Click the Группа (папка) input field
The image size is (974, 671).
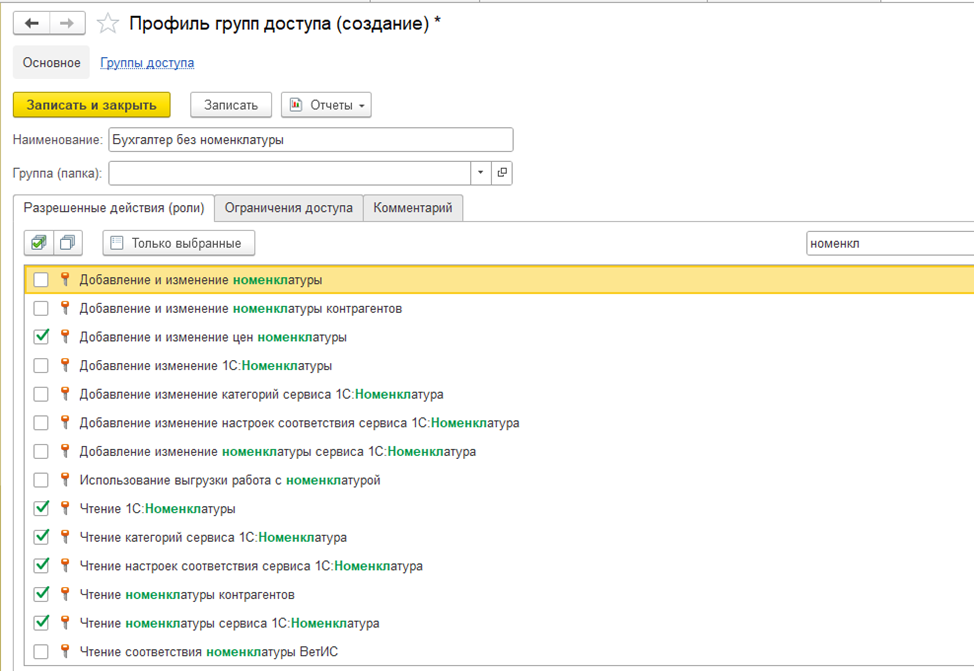(289, 173)
